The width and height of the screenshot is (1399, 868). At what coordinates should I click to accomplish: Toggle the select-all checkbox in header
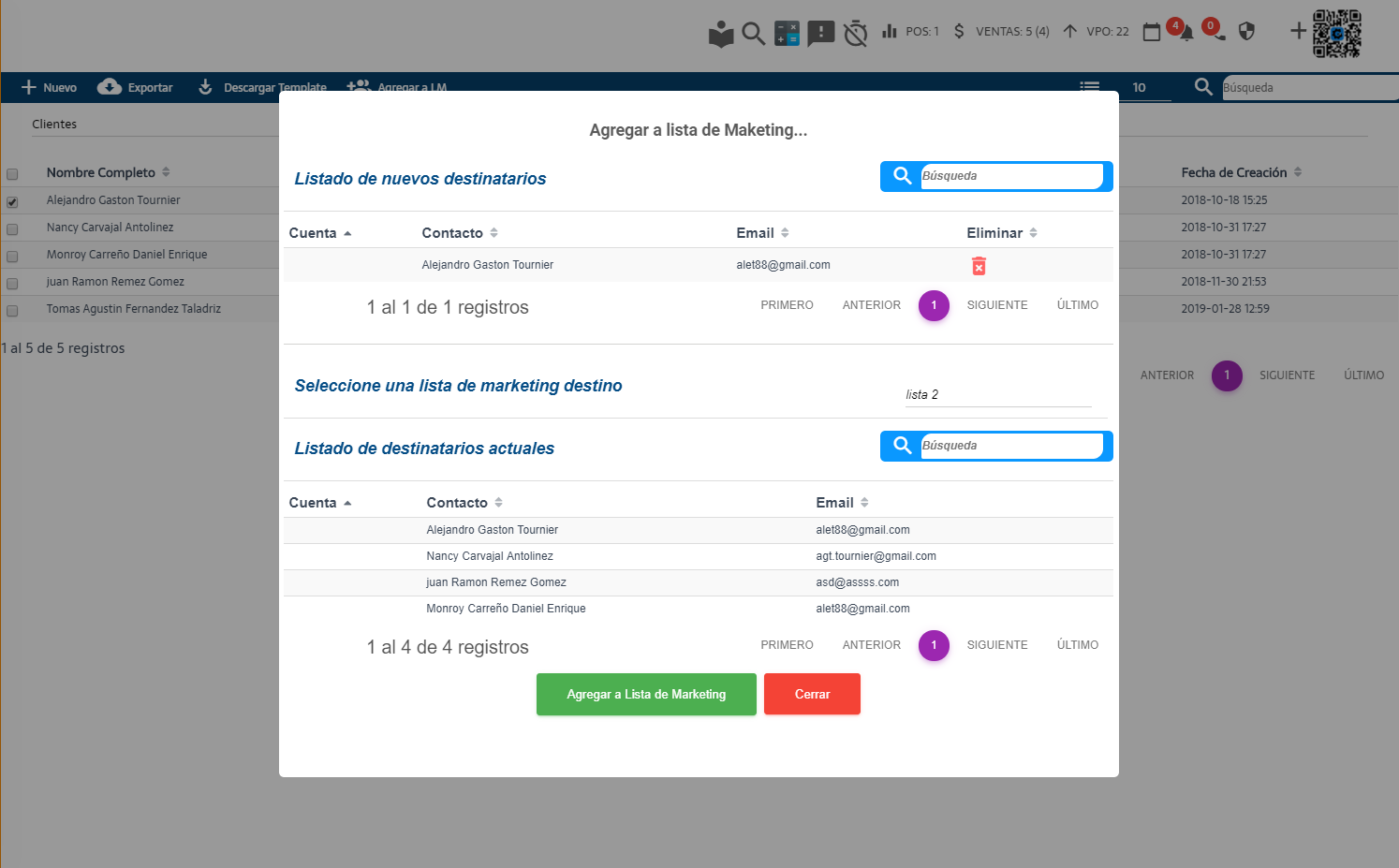(12, 174)
